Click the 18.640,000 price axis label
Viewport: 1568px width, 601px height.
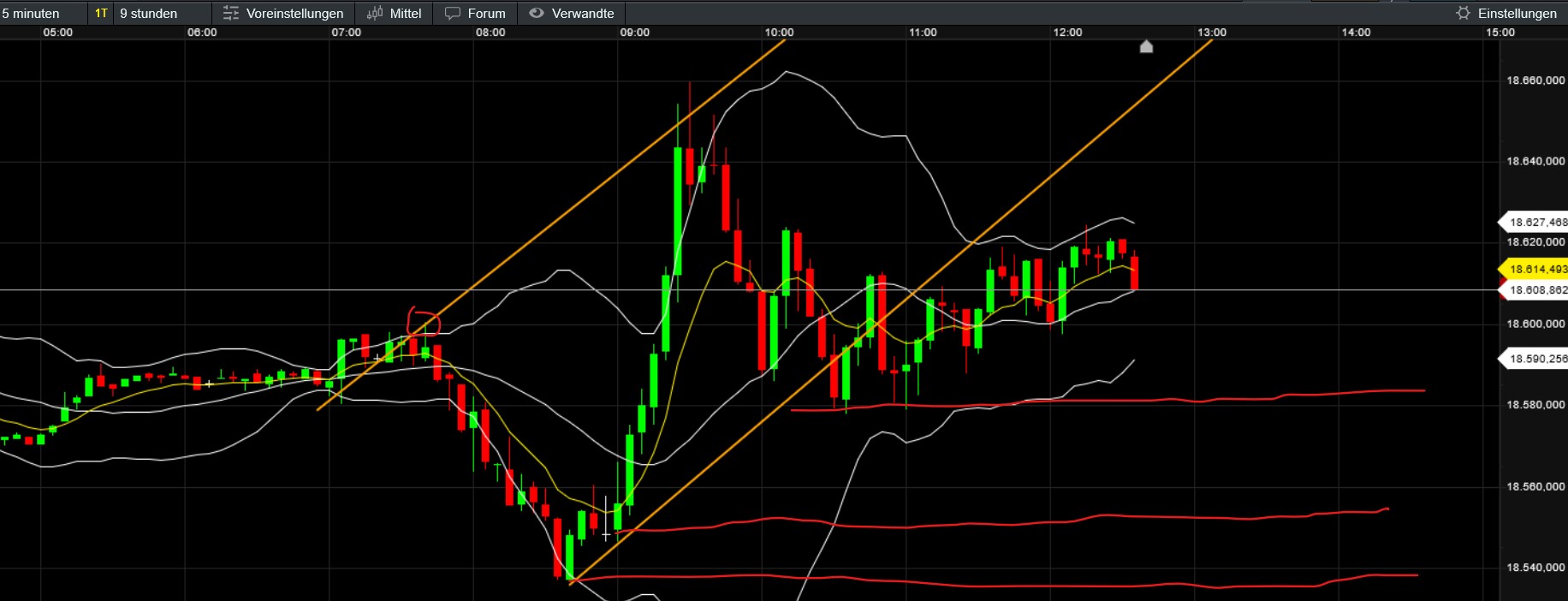coord(1535,161)
